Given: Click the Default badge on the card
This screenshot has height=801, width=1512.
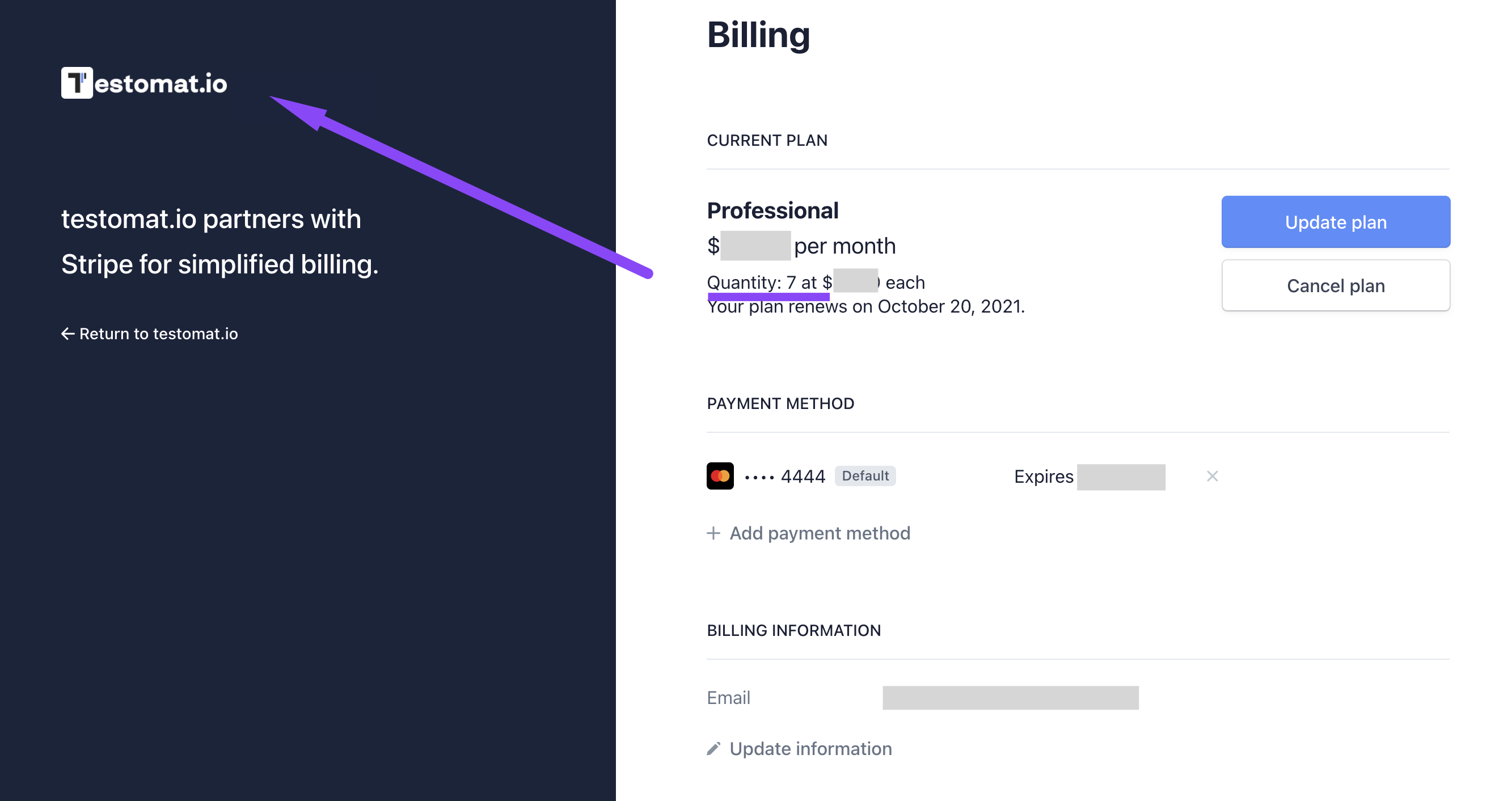Looking at the screenshot, I should (x=864, y=476).
